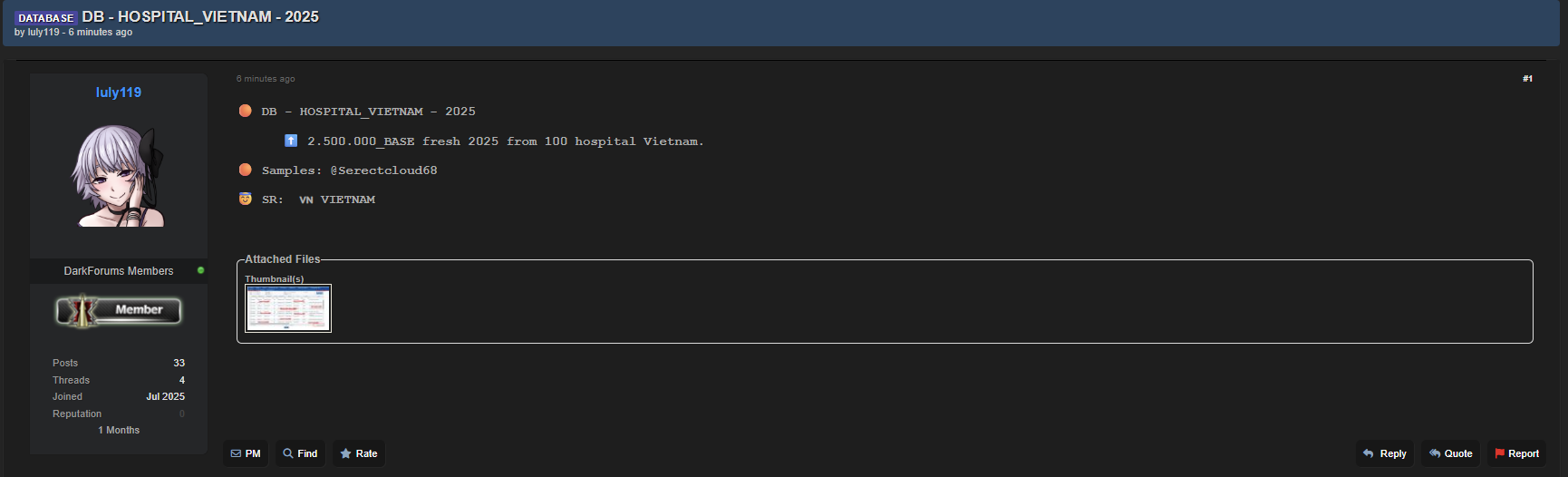Click the Find magnifier icon
The height and width of the screenshot is (477, 1568).
(x=287, y=453)
